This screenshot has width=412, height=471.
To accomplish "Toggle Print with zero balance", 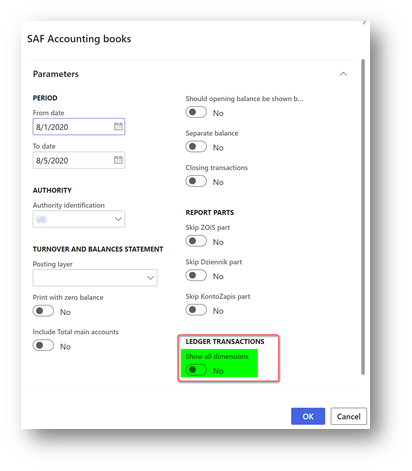I will click(43, 311).
